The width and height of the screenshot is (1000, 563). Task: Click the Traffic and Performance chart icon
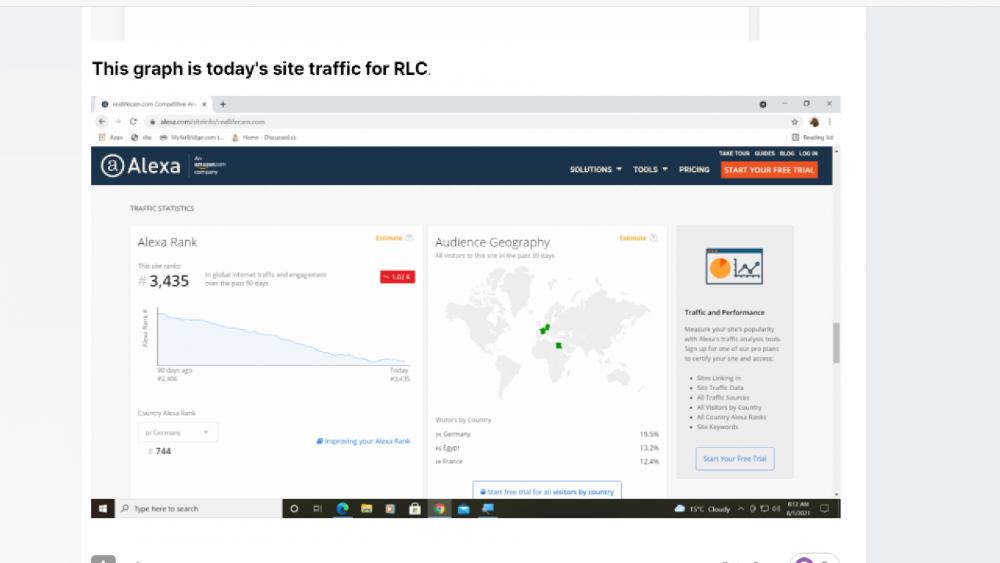[734, 267]
